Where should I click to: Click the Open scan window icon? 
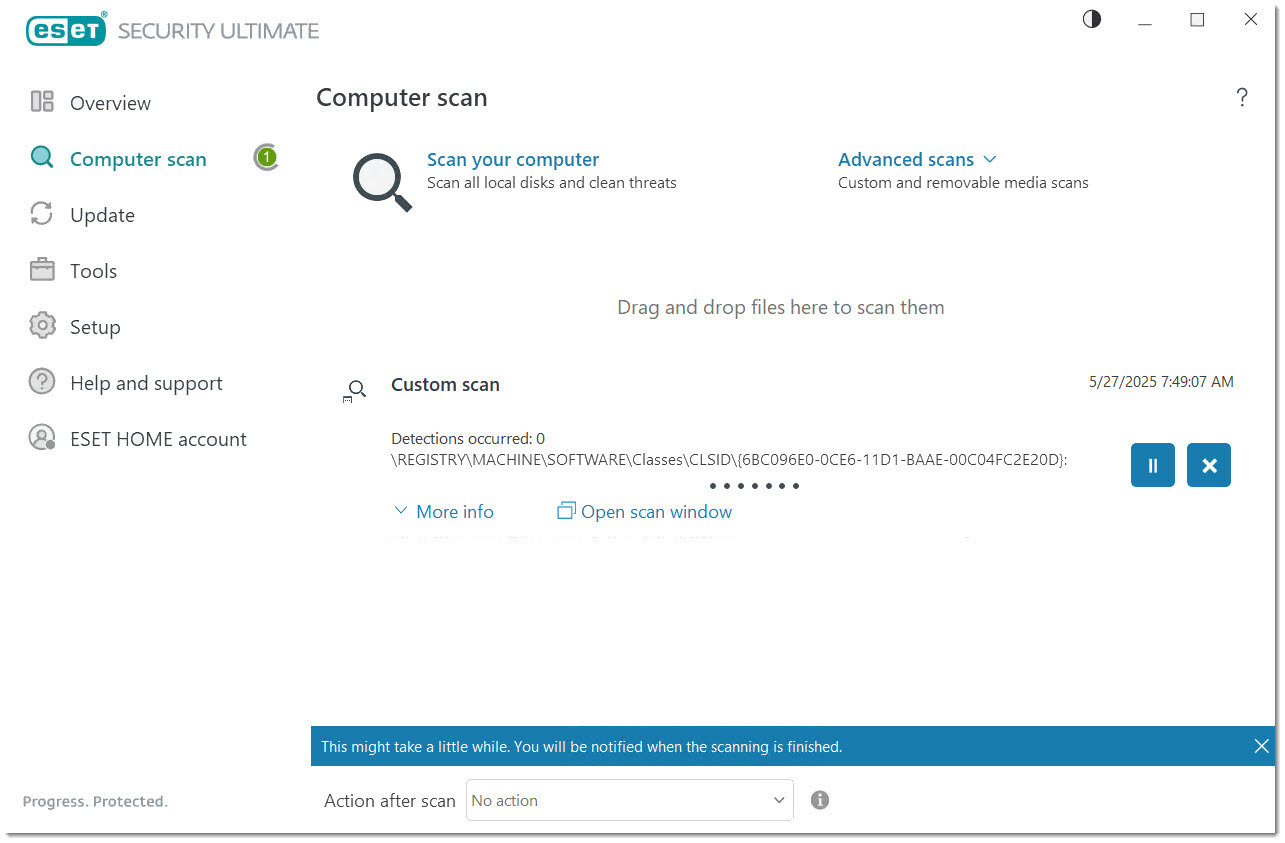point(566,511)
